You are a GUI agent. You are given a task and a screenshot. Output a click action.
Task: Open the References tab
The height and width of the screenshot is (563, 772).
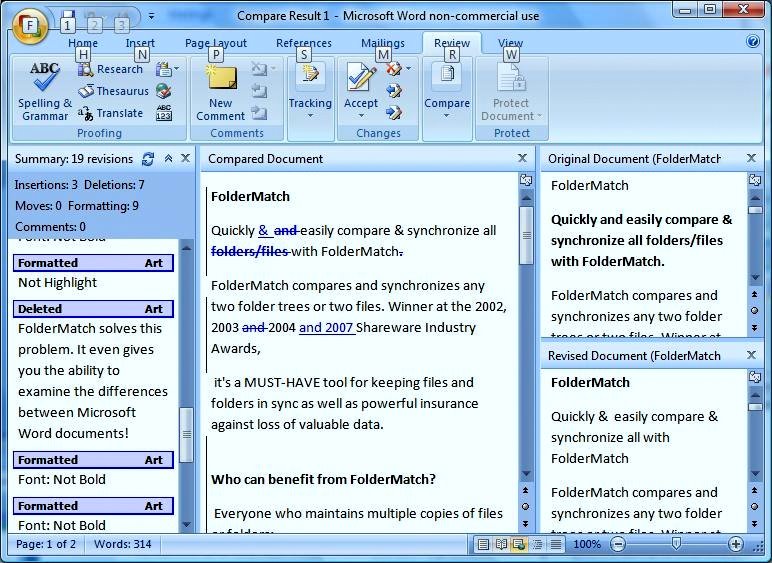coord(304,43)
